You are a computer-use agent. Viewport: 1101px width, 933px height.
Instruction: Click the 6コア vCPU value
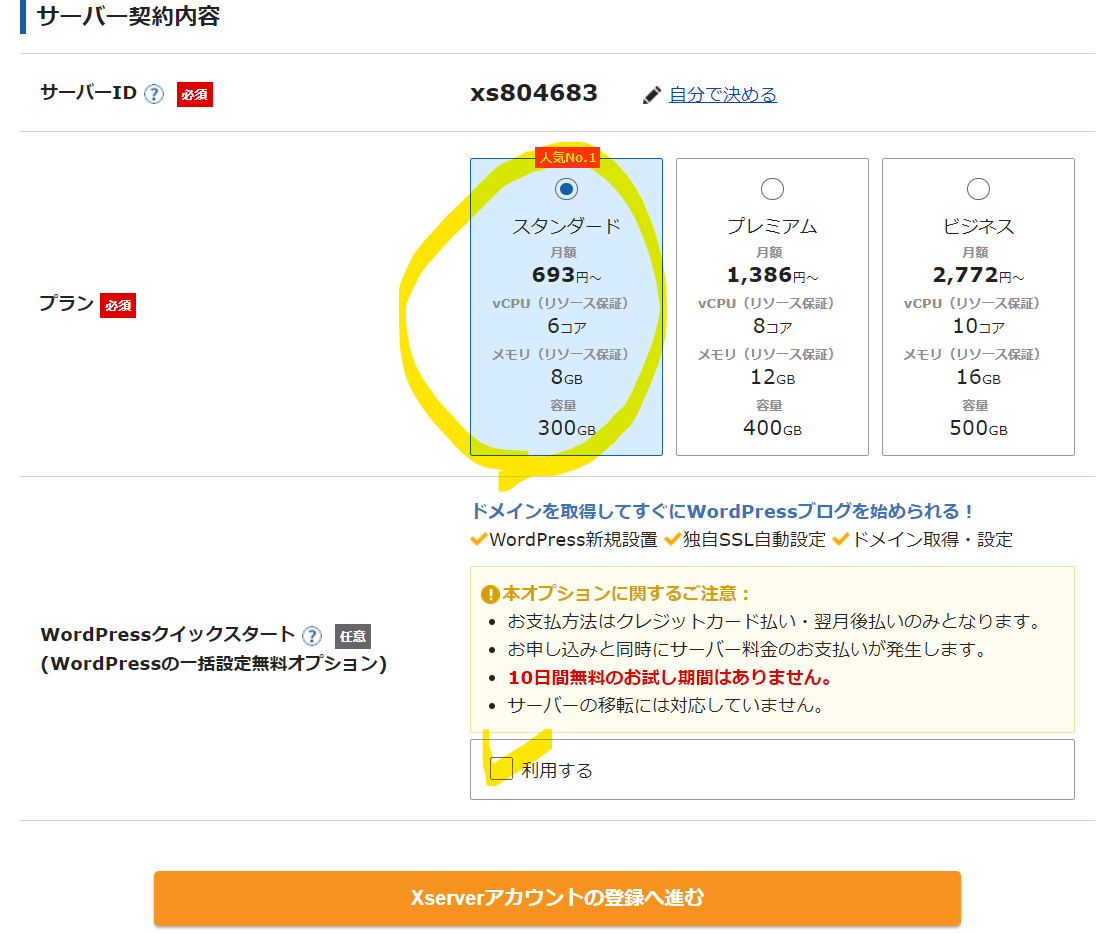pyautogui.click(x=567, y=326)
